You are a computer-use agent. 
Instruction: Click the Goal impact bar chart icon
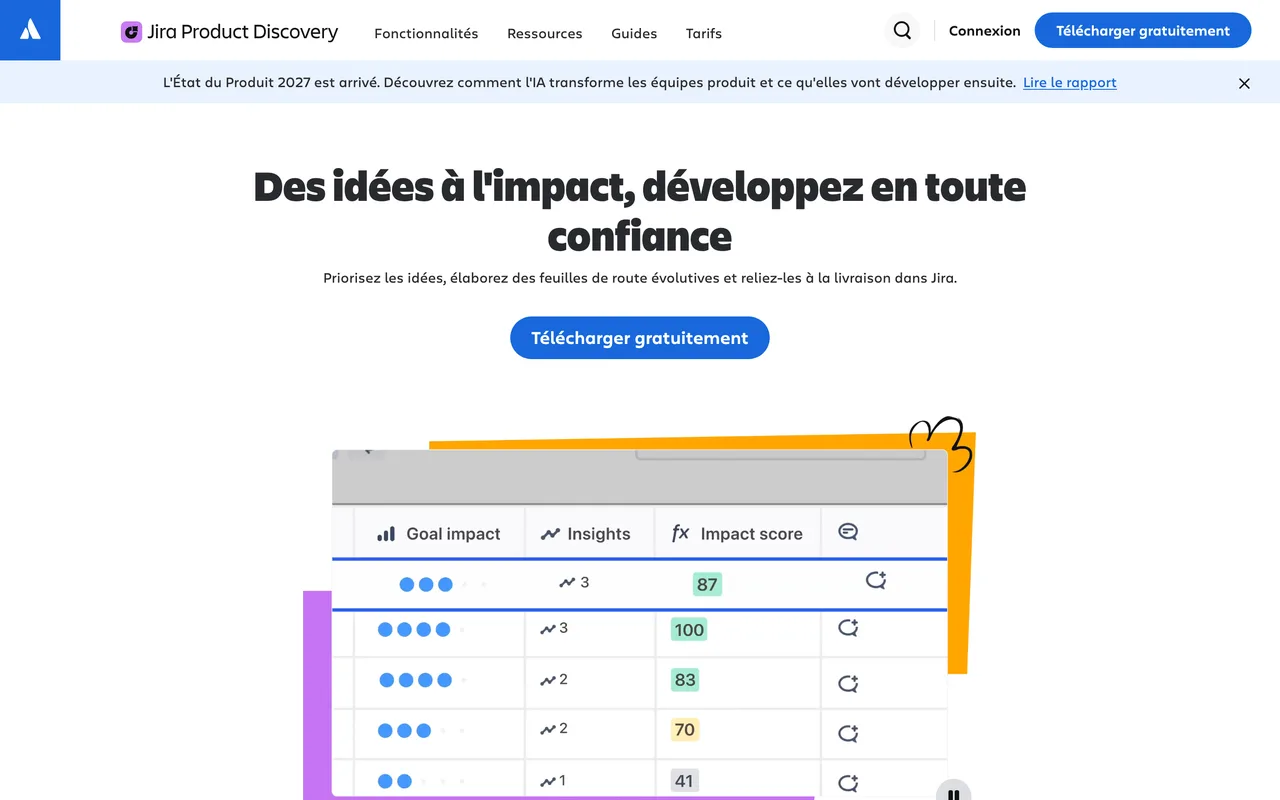(386, 534)
